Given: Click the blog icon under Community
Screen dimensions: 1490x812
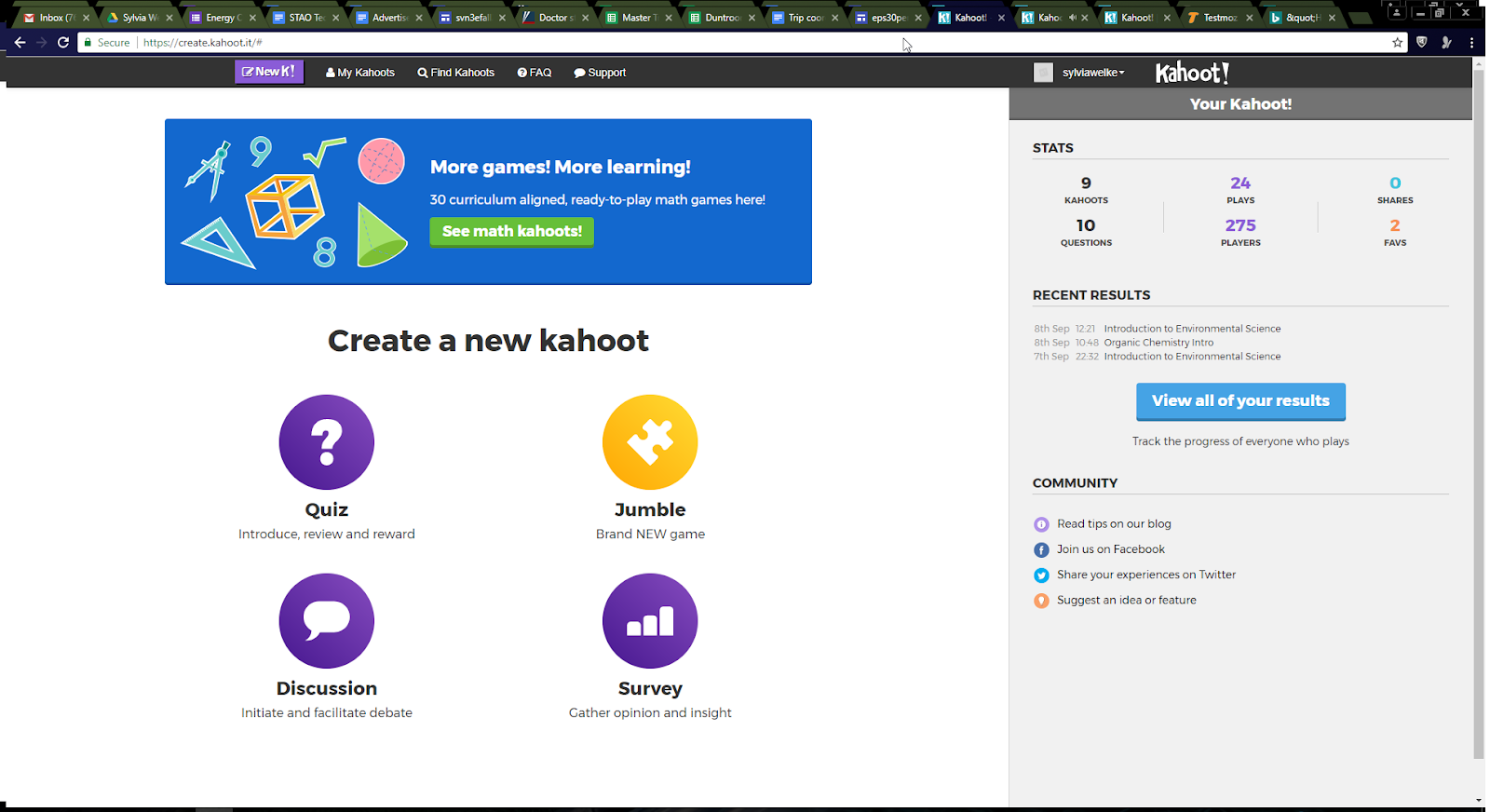Looking at the screenshot, I should coord(1041,524).
